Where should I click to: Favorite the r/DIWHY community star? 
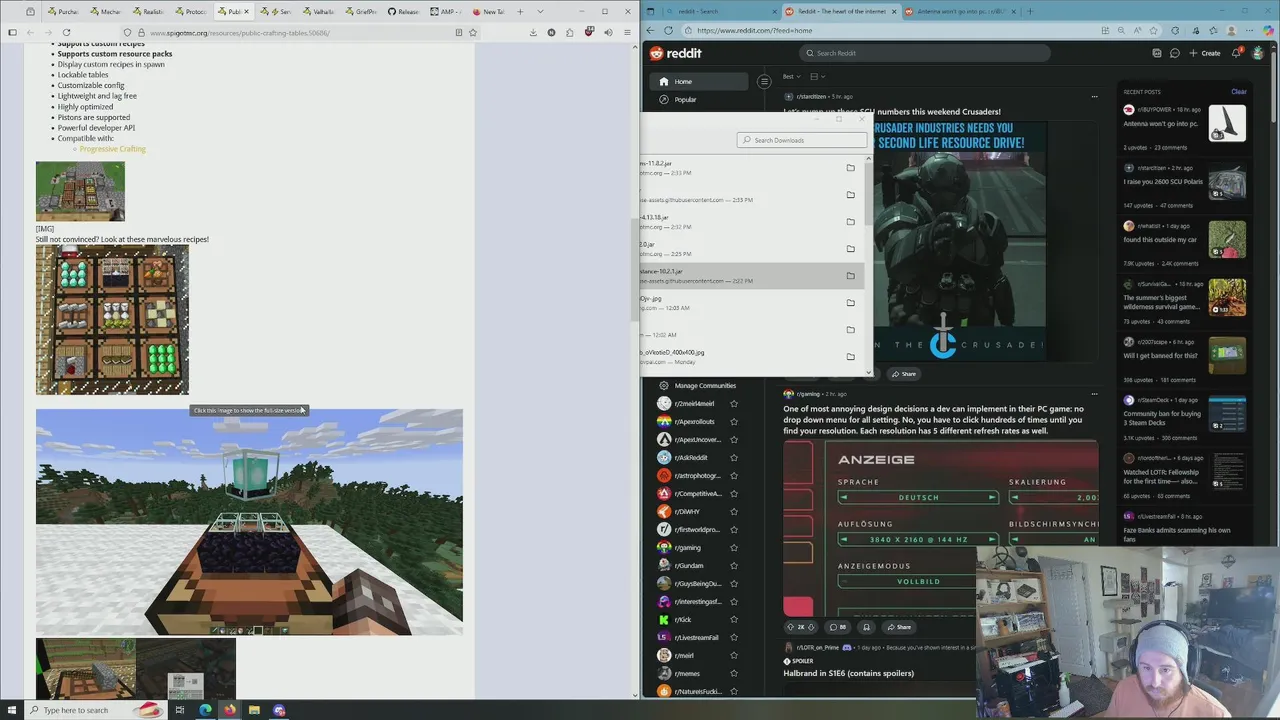734,512
